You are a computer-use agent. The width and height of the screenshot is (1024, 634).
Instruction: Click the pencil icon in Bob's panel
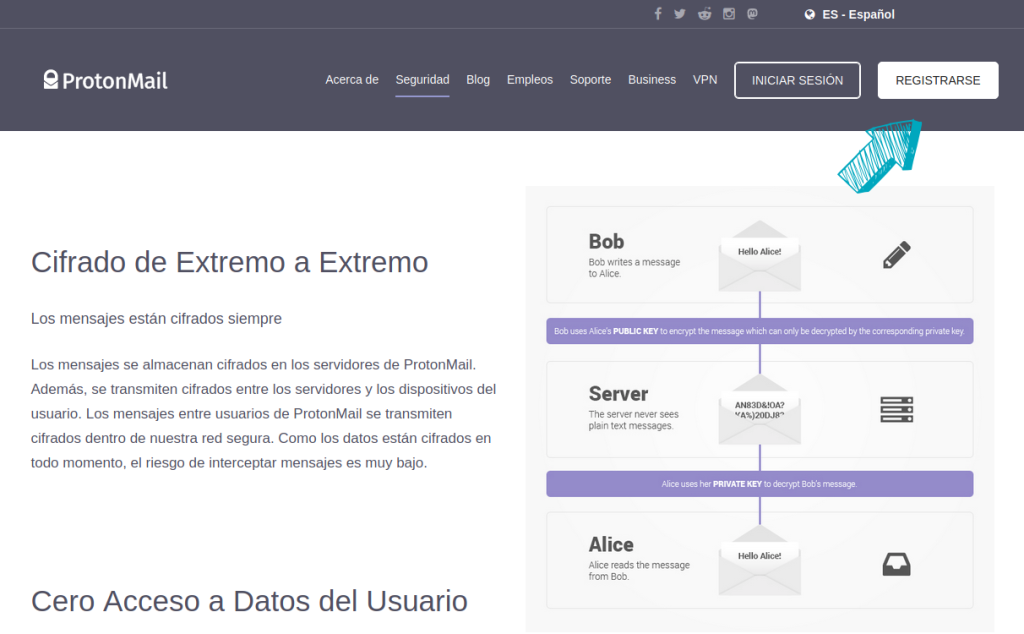coord(897,255)
